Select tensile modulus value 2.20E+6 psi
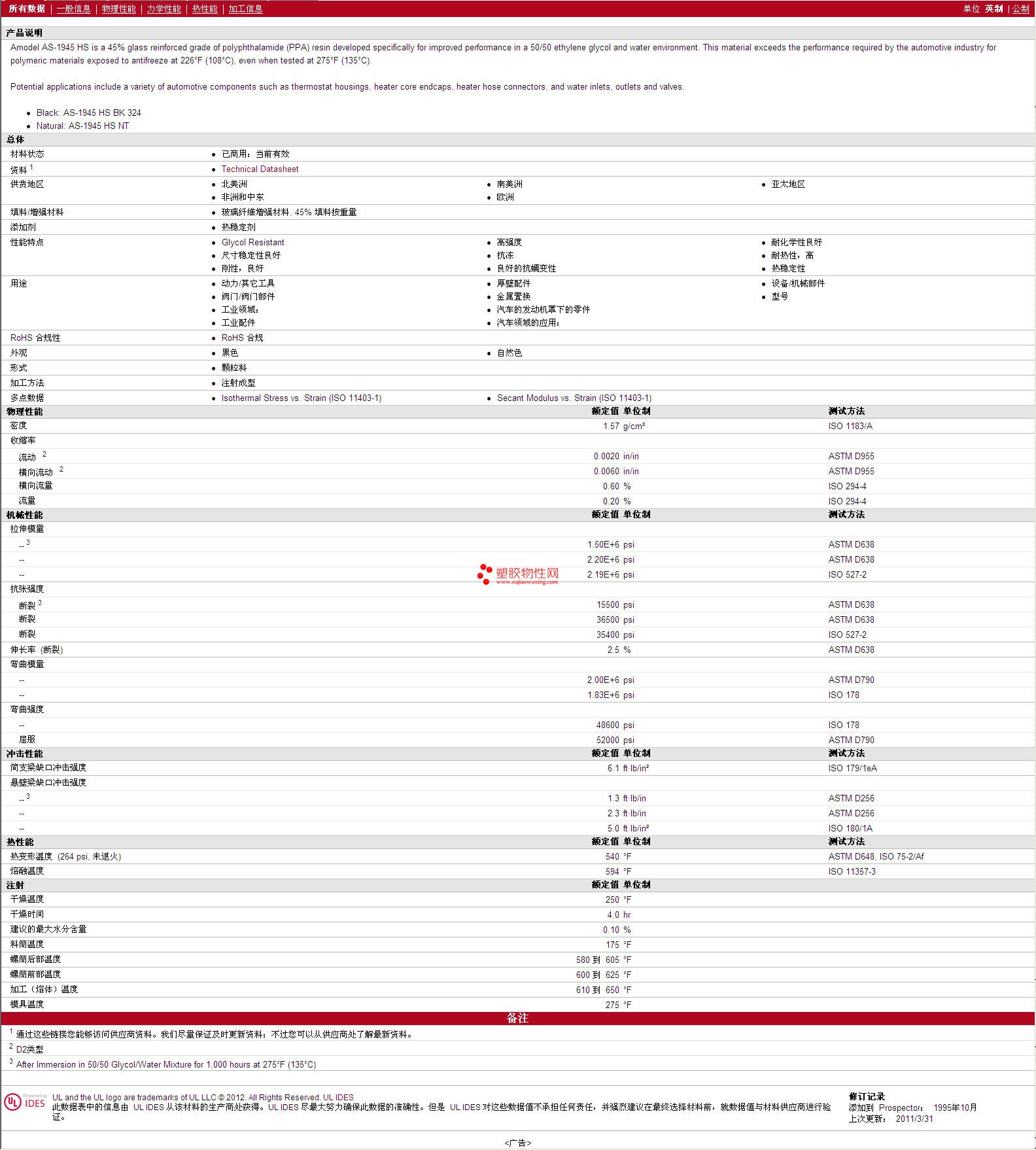The image size is (1036, 1150). [611, 559]
